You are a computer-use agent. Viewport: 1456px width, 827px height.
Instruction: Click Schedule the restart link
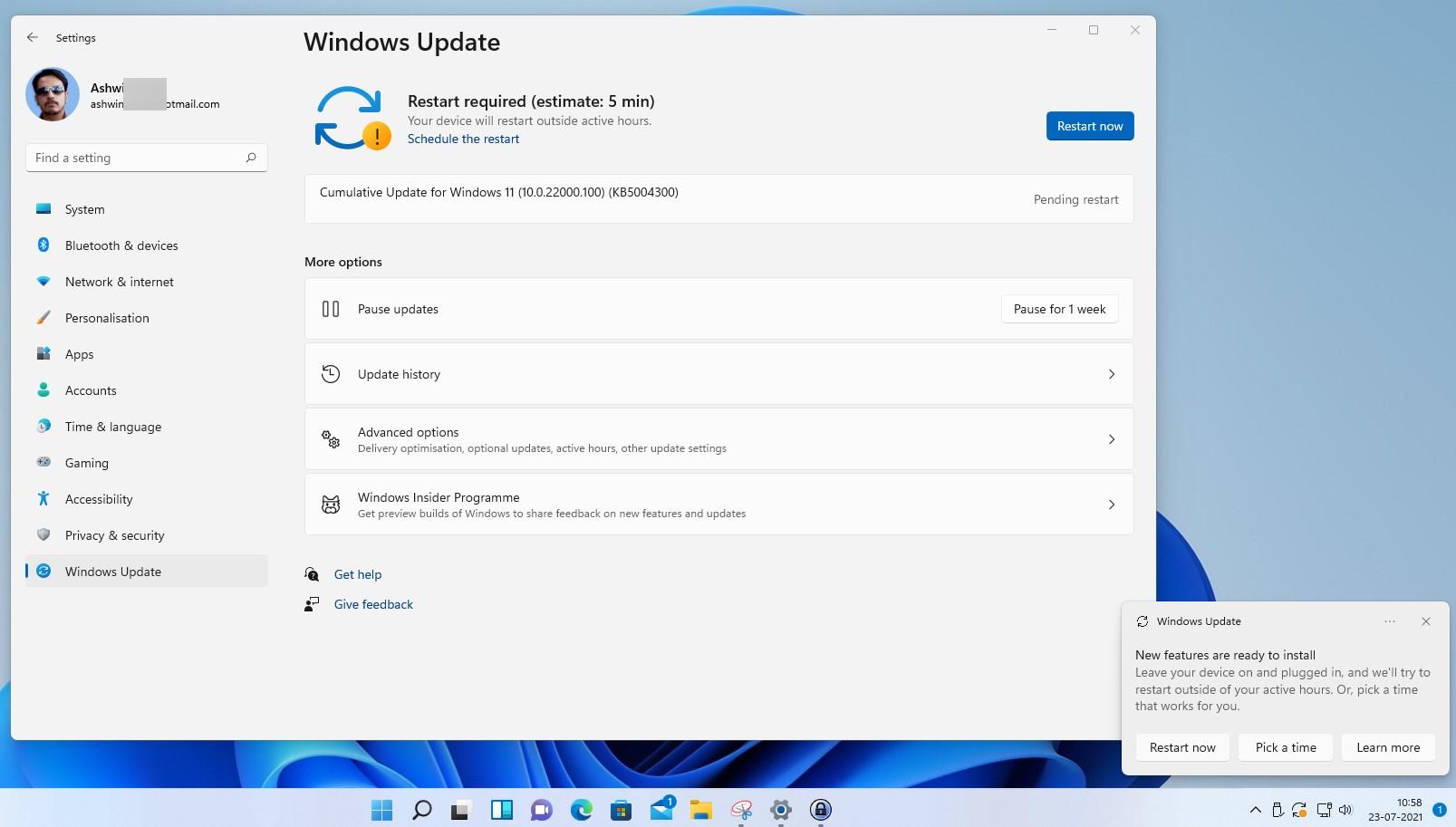[463, 139]
